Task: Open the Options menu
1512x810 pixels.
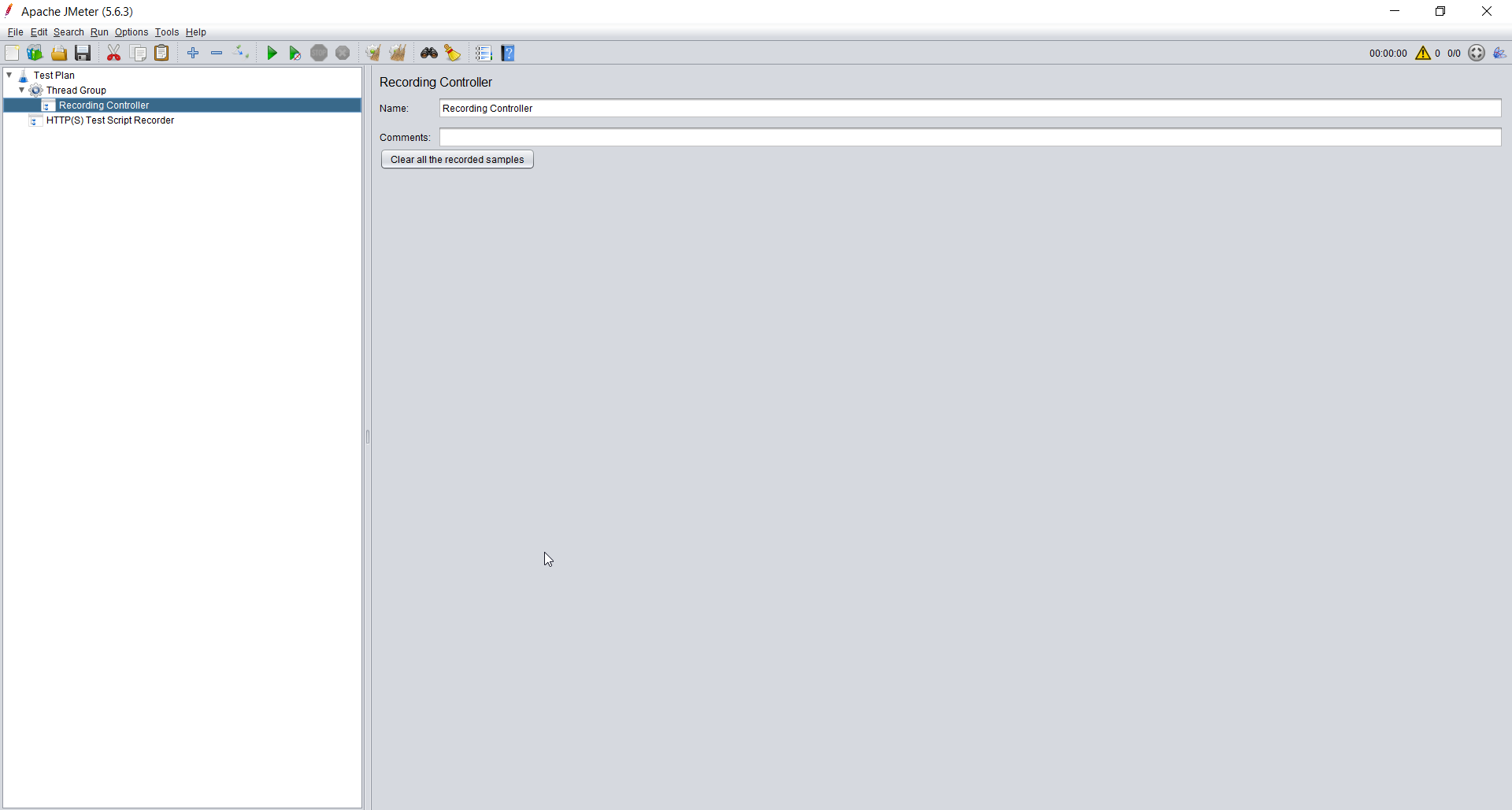Action: pyautogui.click(x=131, y=32)
